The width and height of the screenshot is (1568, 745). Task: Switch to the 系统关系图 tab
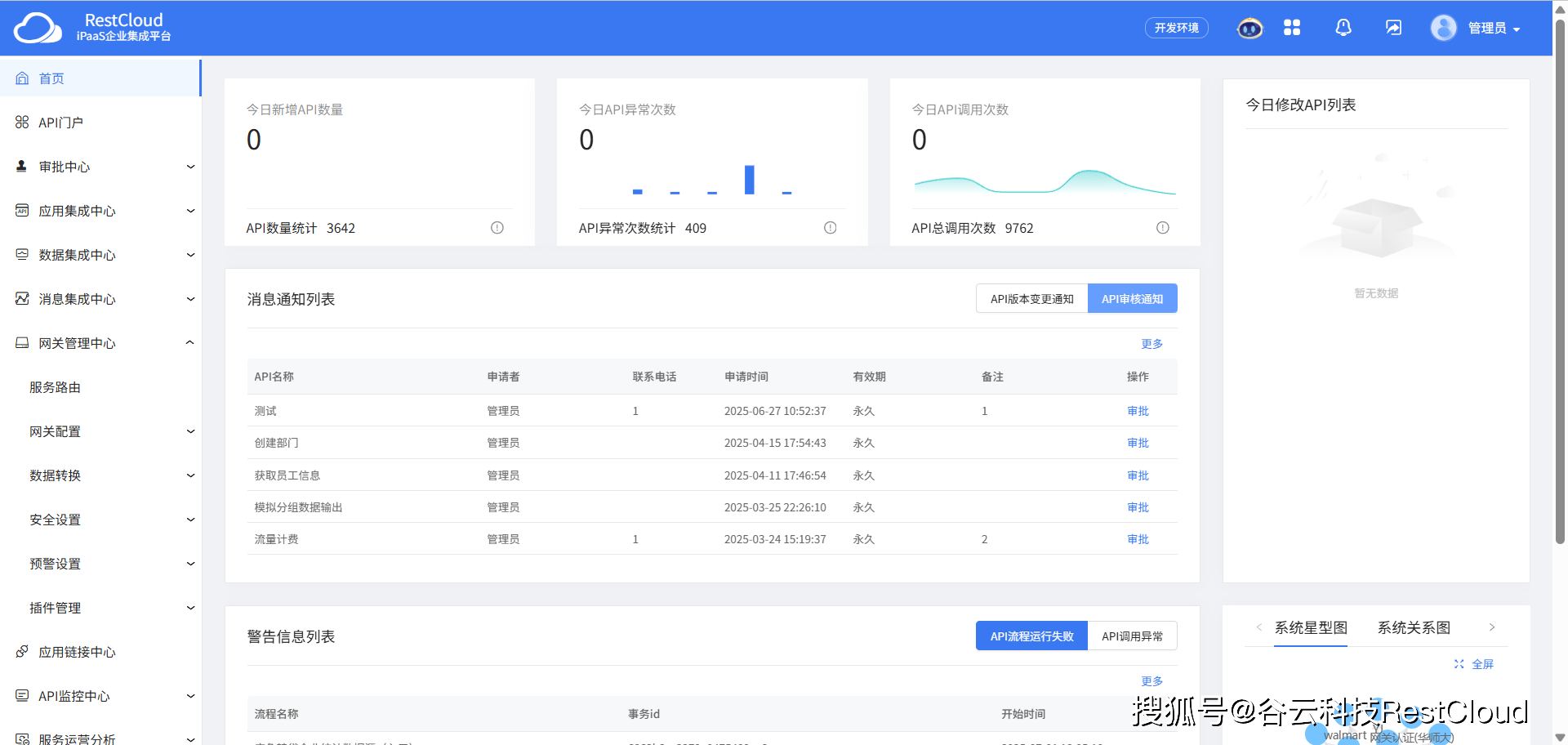click(x=1412, y=627)
